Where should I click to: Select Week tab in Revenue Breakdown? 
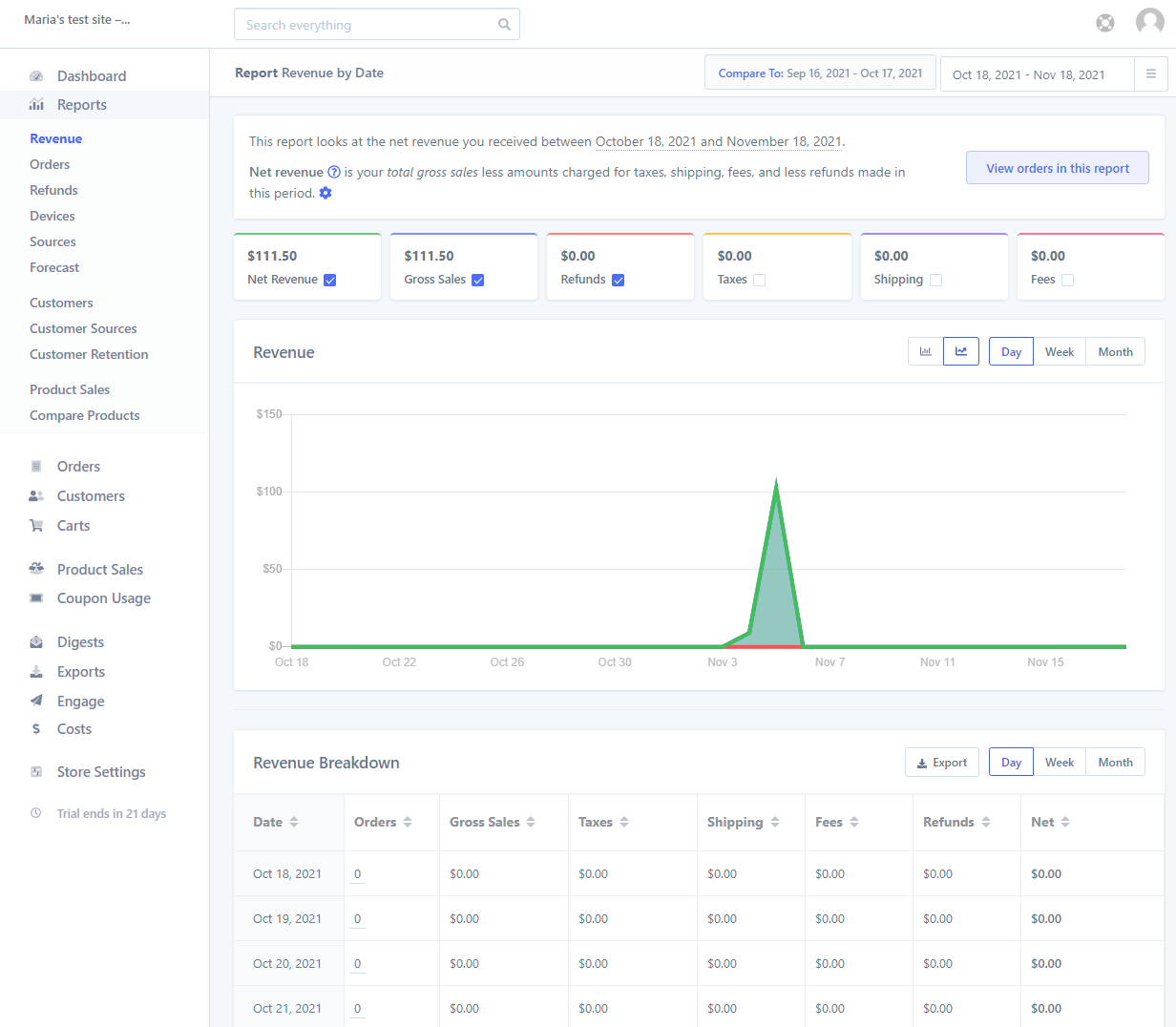pyautogui.click(x=1060, y=762)
